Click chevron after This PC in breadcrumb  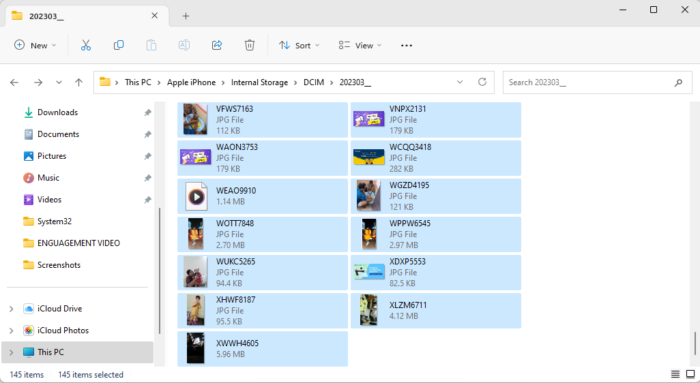158,83
